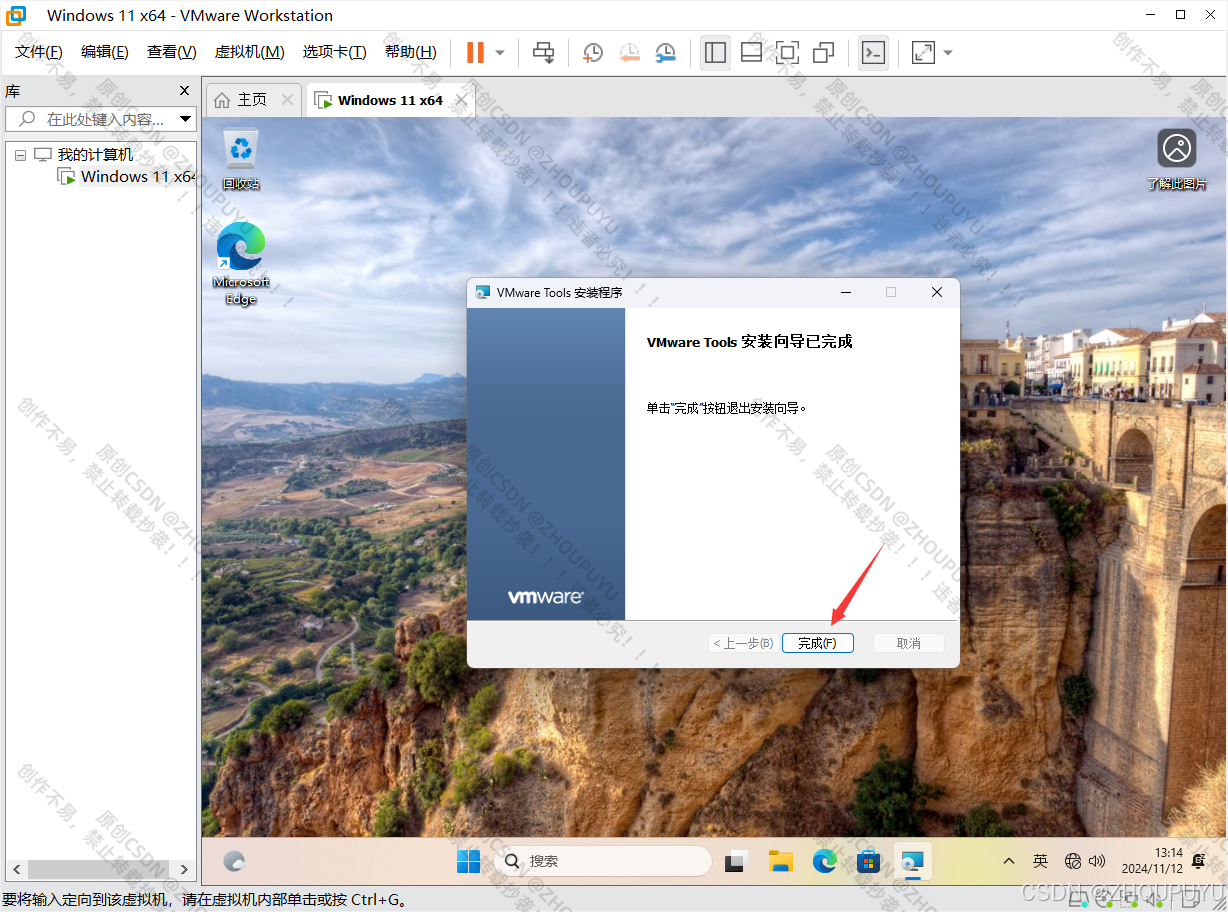Open the 虚拟机(M) menu

coord(249,52)
